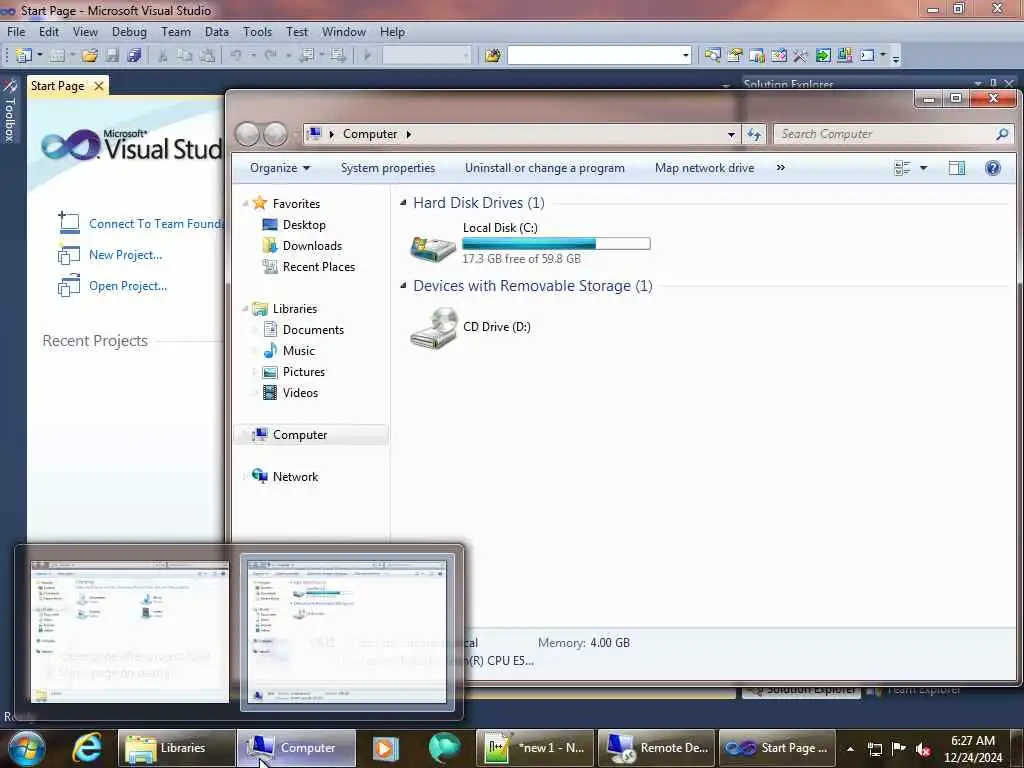Click the muted volume icon in system tray

(923, 748)
